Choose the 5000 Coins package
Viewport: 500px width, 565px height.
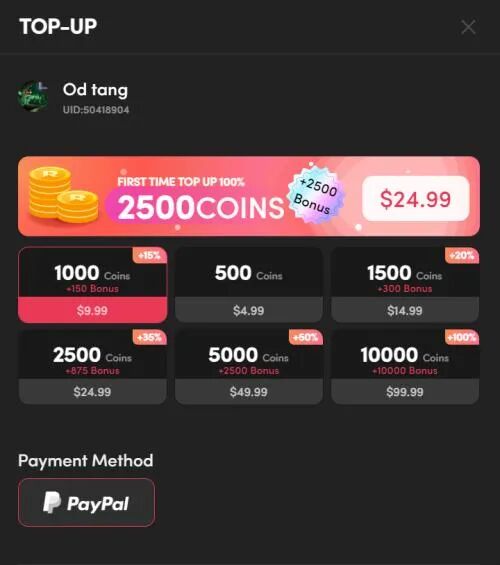coord(249,366)
